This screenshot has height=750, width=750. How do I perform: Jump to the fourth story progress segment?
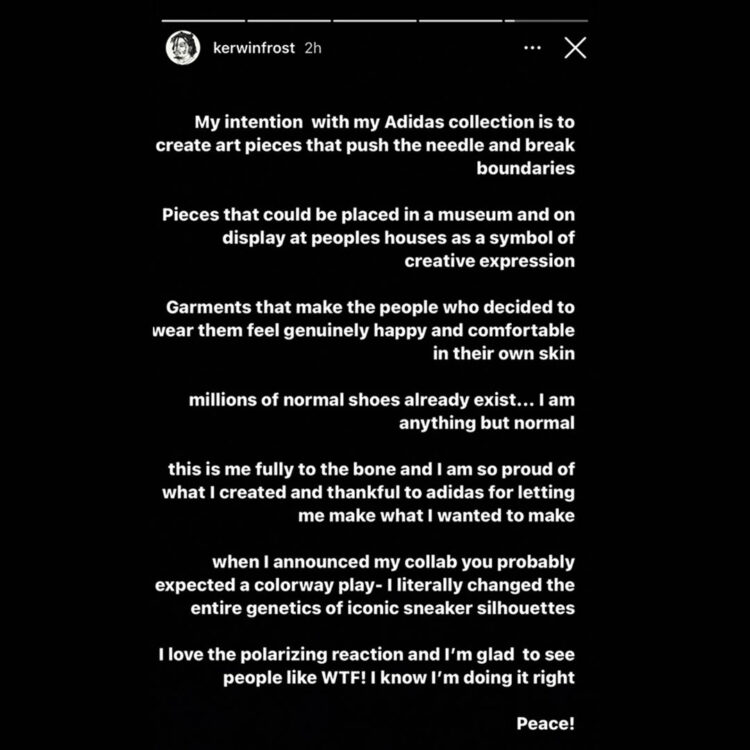point(461,21)
